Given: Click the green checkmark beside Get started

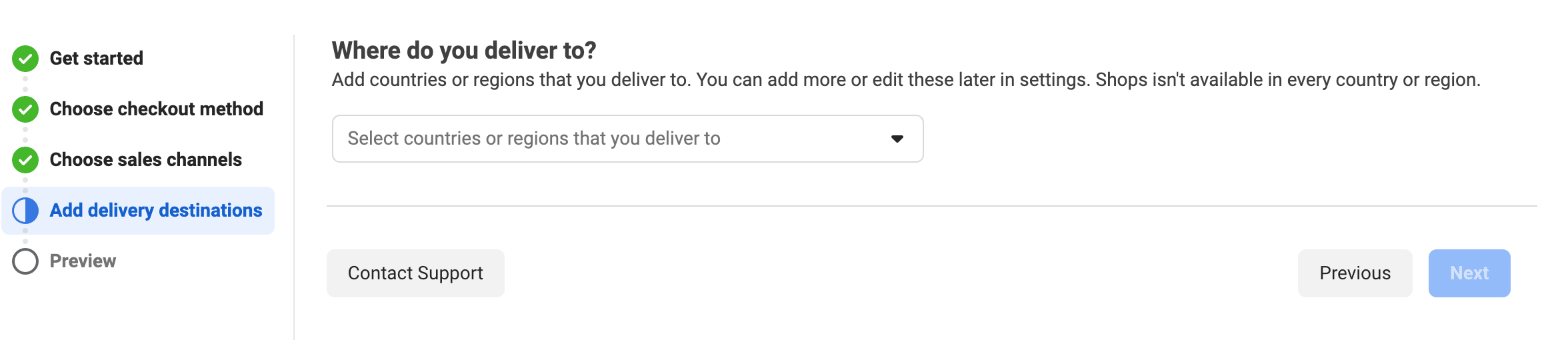Looking at the screenshot, I should [x=25, y=59].
